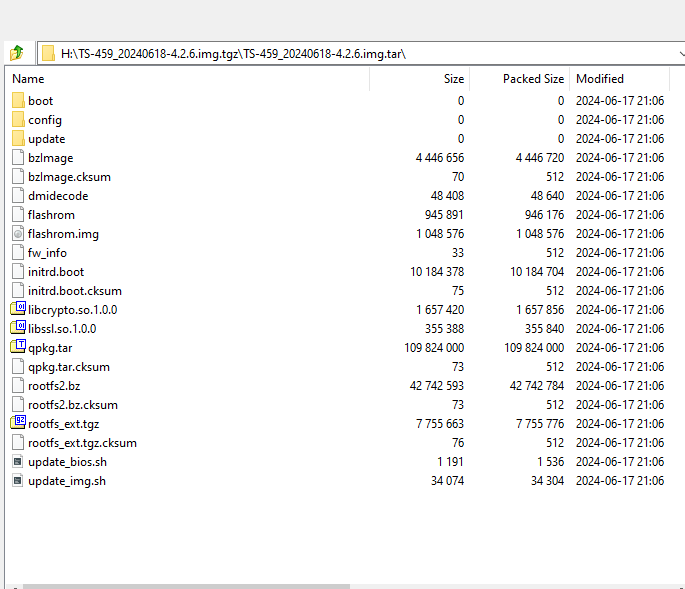Image resolution: width=685 pixels, height=589 pixels.
Task: Click the rootfs_ext.tgz archive icon
Action: (x=18, y=423)
